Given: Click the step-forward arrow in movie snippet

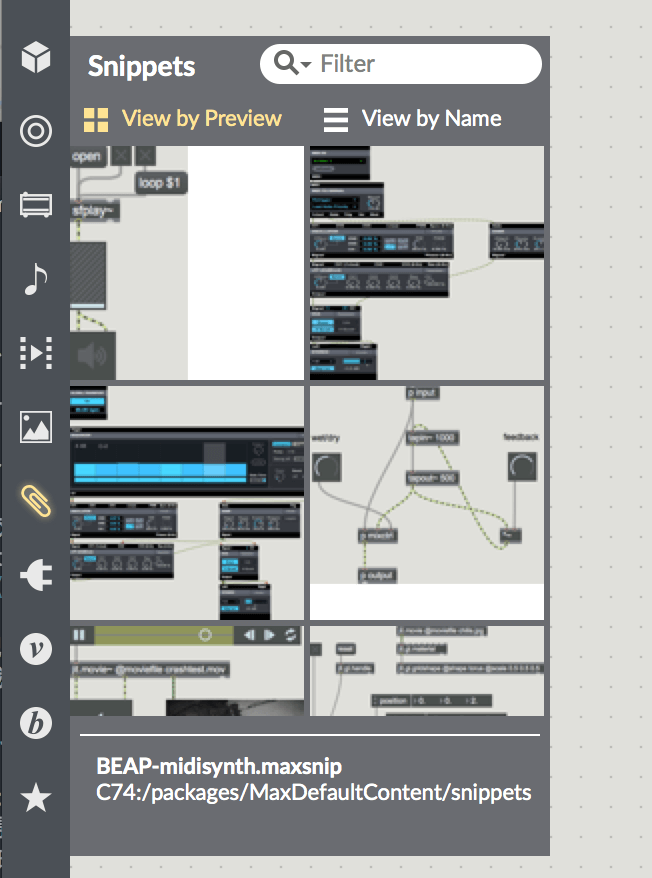Looking at the screenshot, I should coord(269,635).
